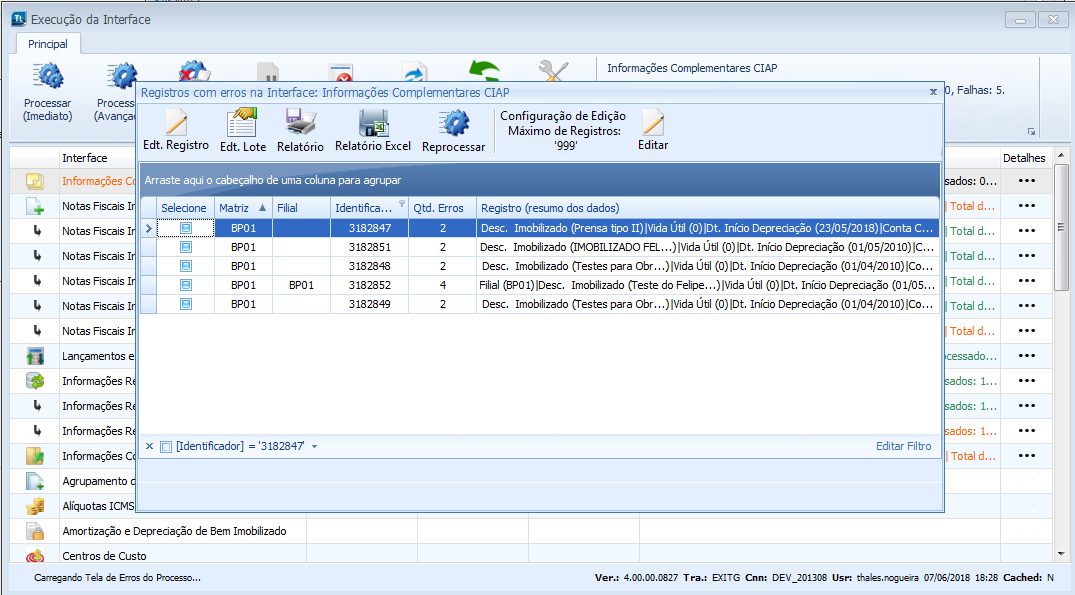The image size is (1075, 595).
Task: Open filter on Identifica... column header
Action: click(402, 204)
